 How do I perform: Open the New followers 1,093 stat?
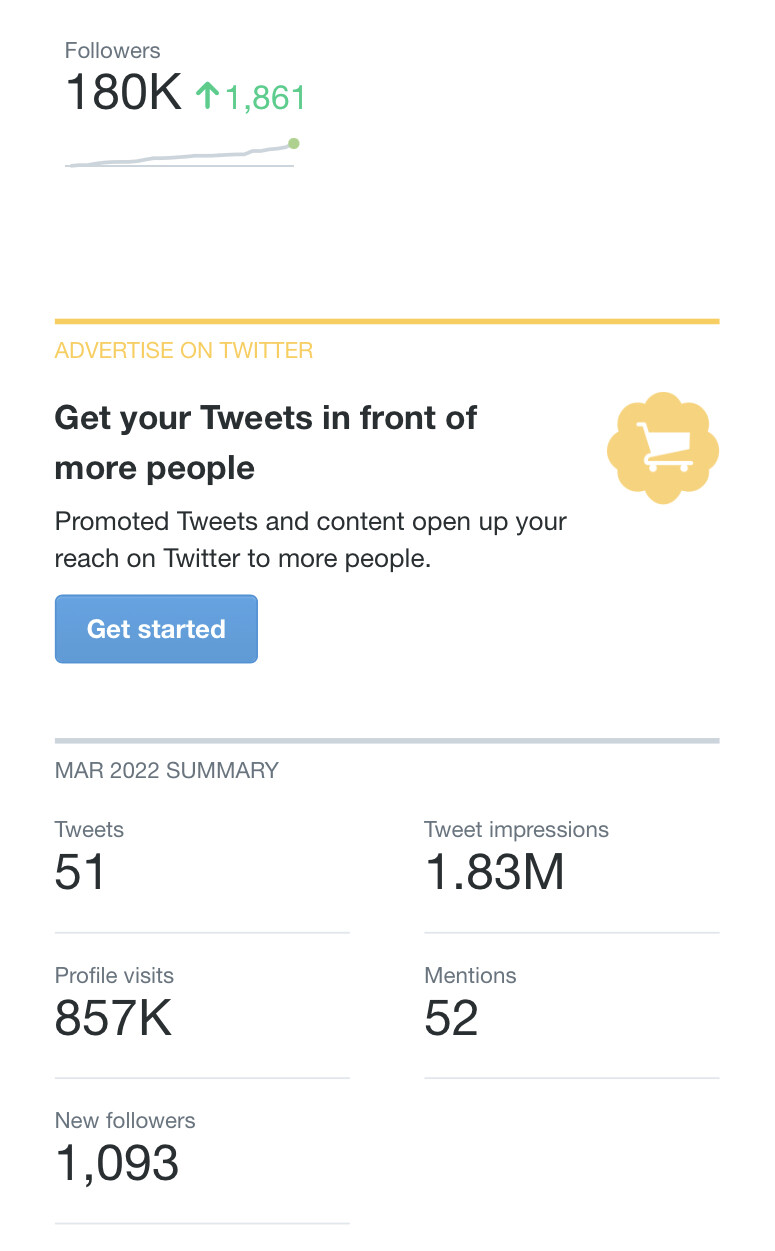coord(117,1163)
